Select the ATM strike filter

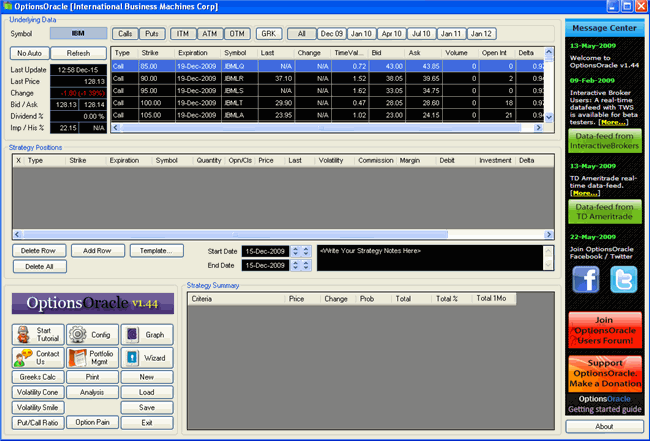click(x=211, y=33)
